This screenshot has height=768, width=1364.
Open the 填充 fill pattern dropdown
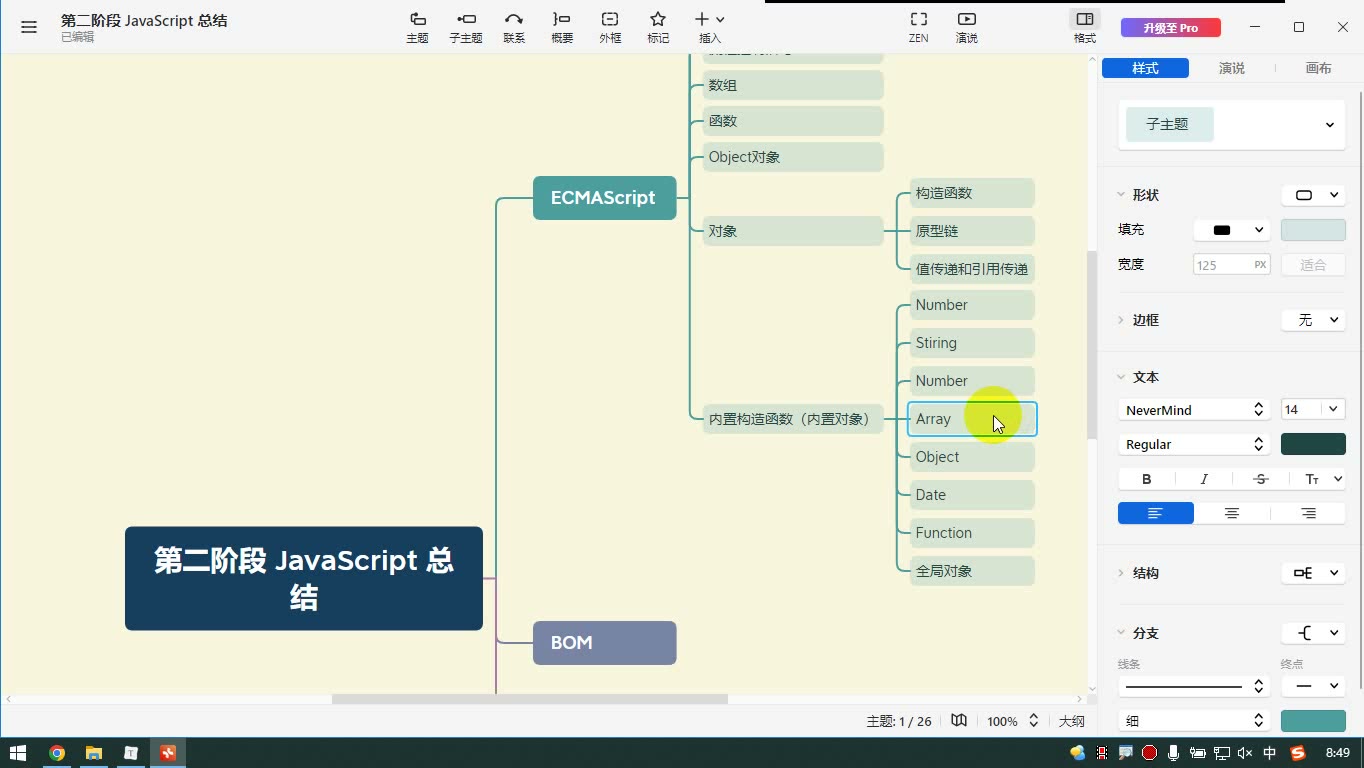click(1232, 230)
